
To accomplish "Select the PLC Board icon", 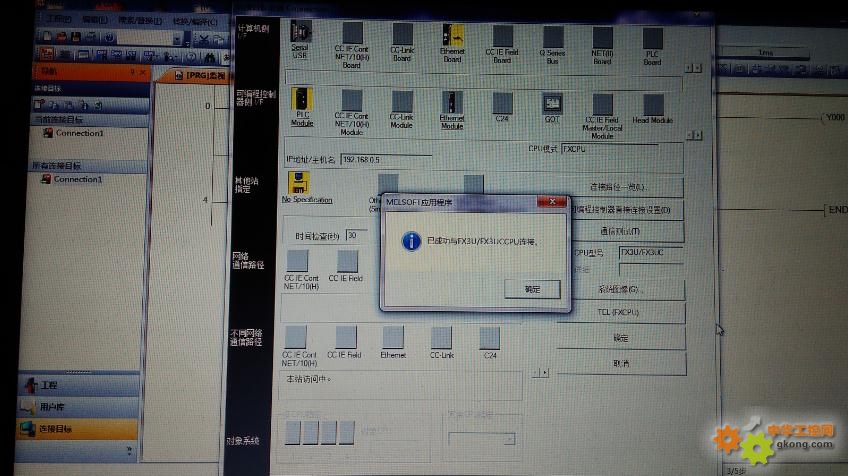I will pyautogui.click(x=653, y=39).
